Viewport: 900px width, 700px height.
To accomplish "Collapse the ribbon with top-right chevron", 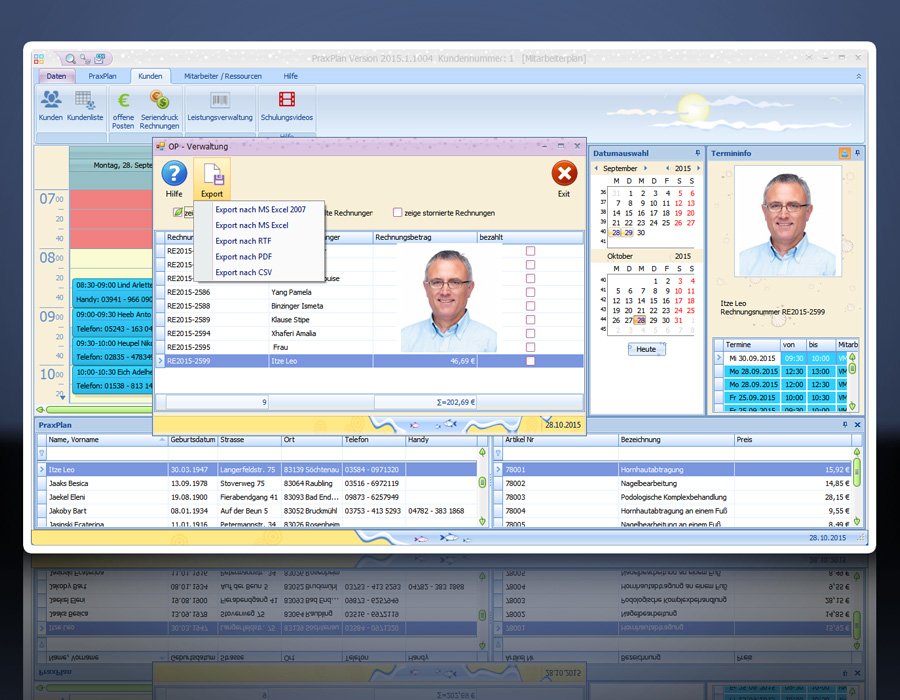I will pos(859,76).
